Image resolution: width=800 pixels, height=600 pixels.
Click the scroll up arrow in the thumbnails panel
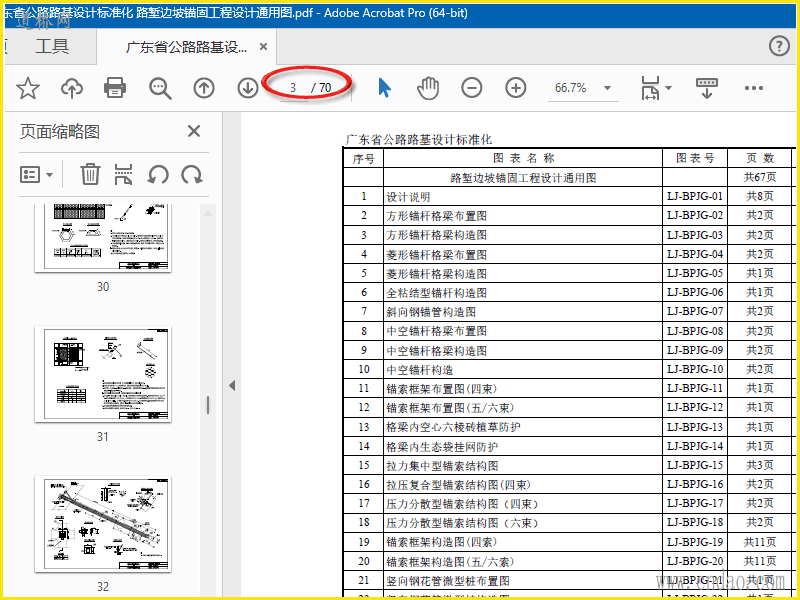[208, 213]
